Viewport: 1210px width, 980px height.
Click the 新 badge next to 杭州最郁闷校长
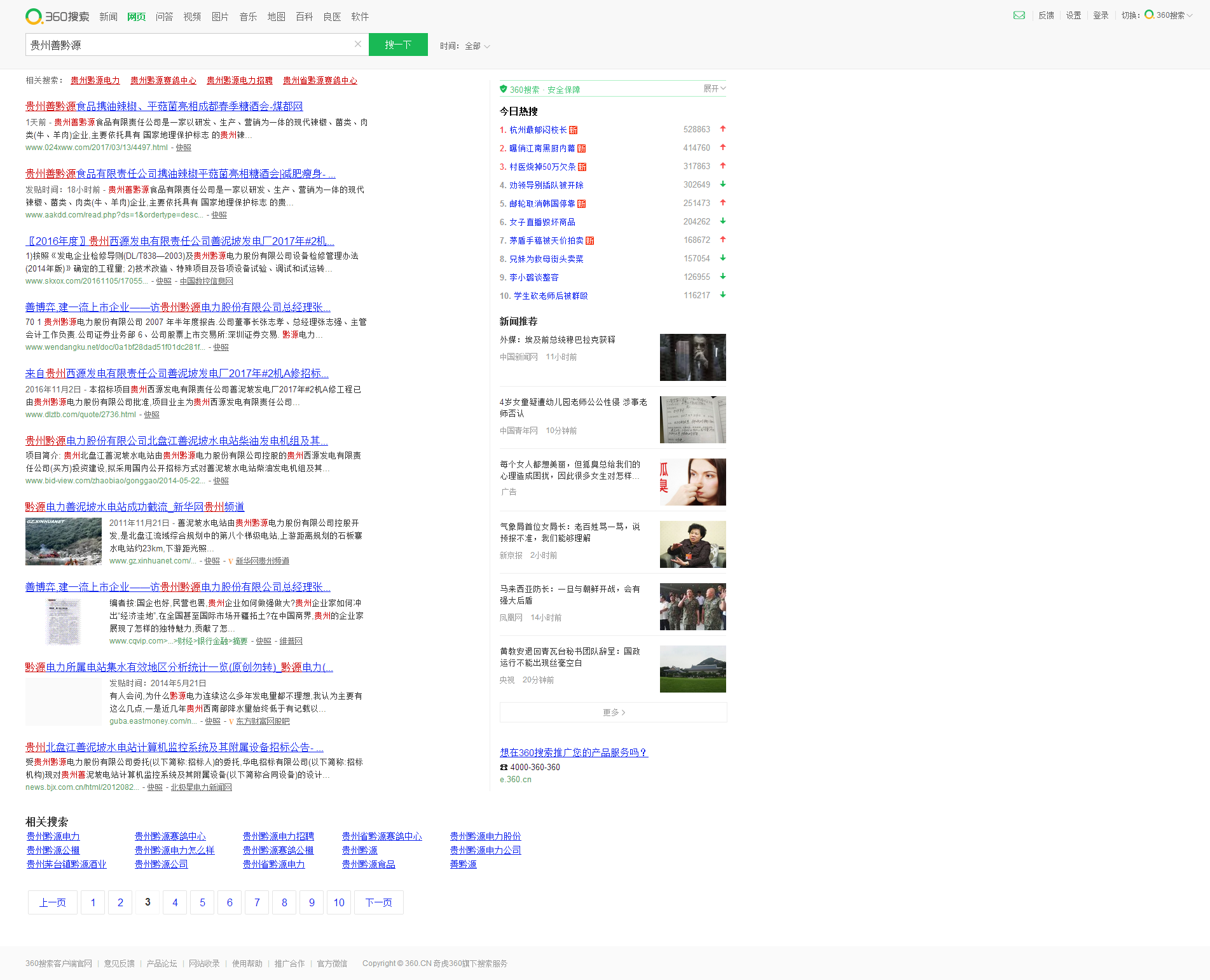tap(573, 130)
